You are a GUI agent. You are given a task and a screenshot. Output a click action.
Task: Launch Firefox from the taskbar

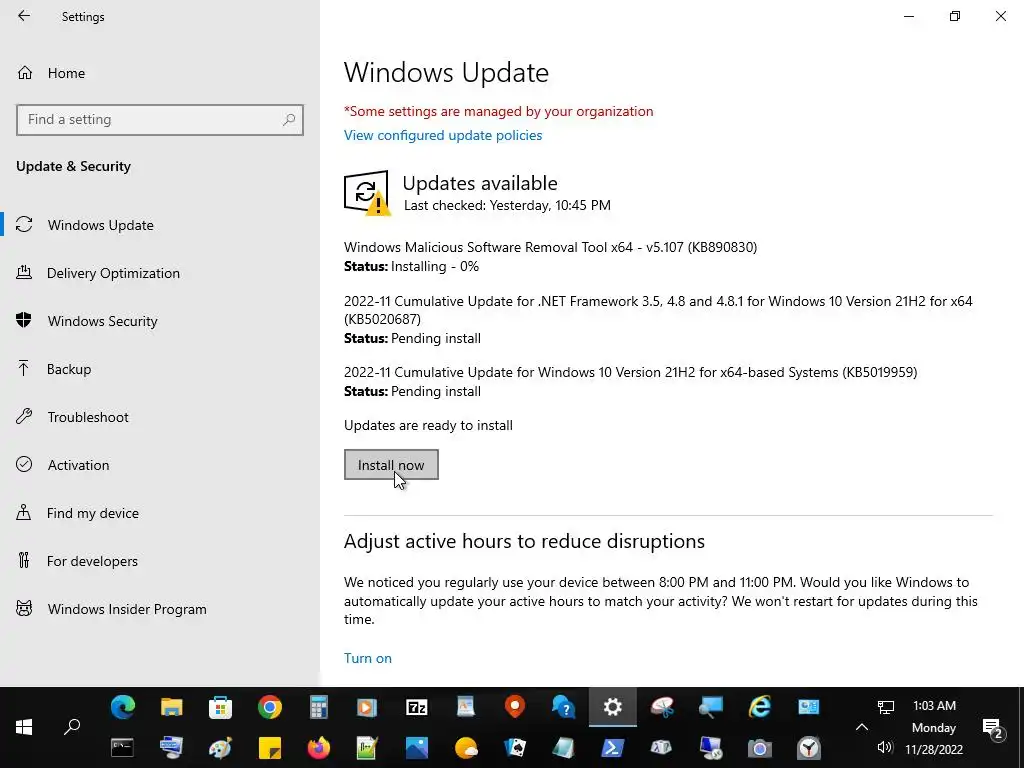coord(319,747)
